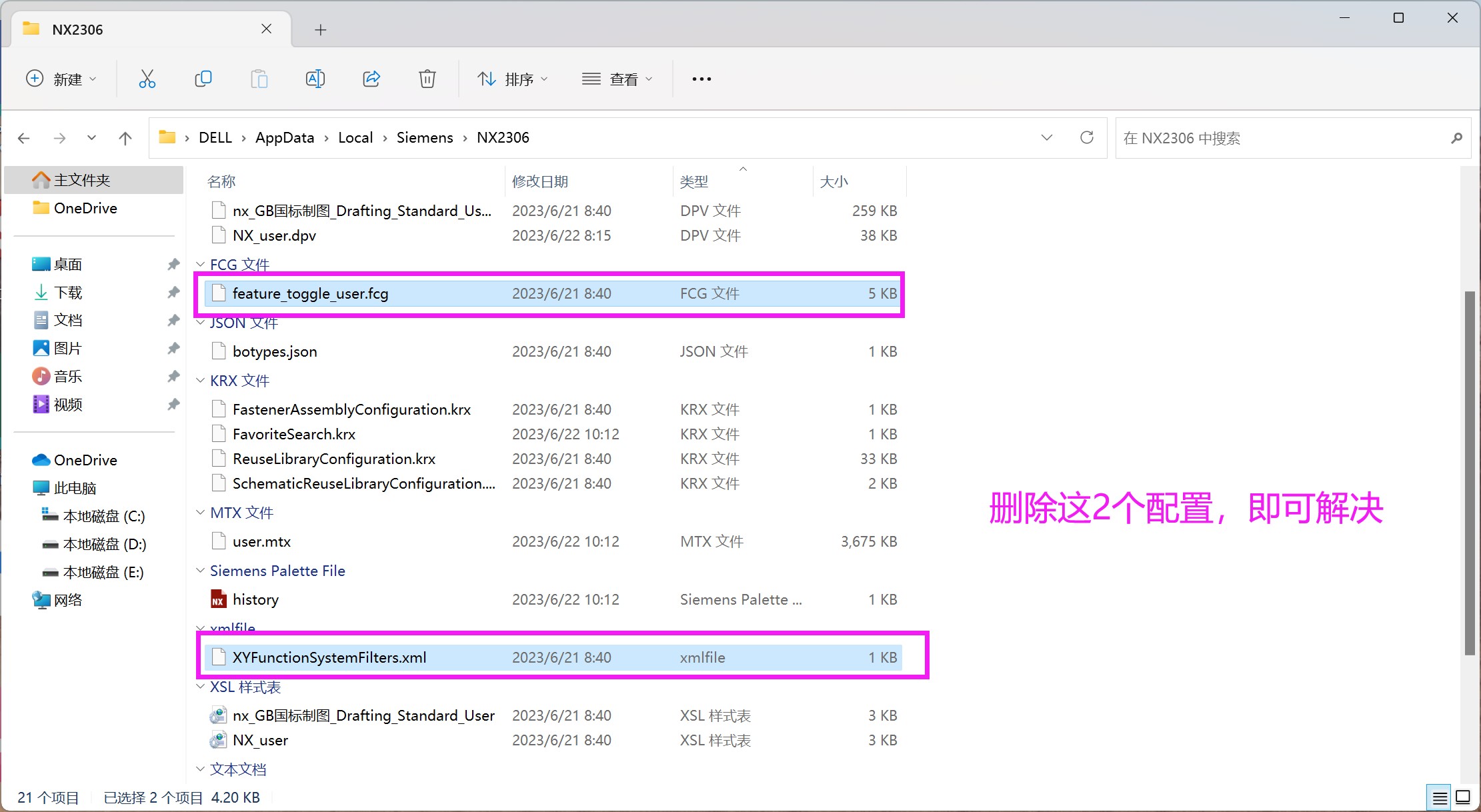Click the search magnifier icon
This screenshot has width=1481, height=812.
1456,138
